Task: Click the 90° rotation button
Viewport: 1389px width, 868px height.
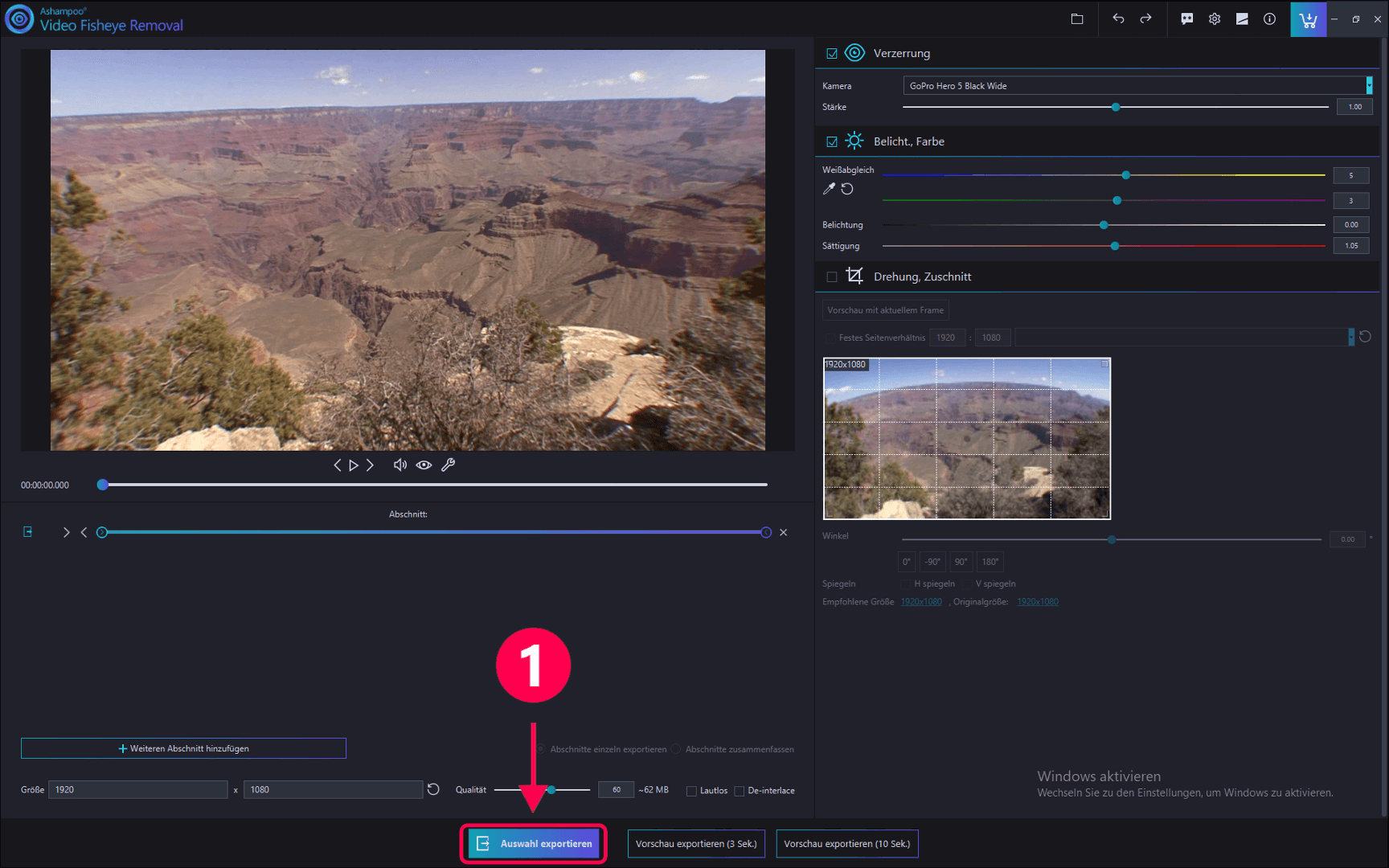Action: click(x=961, y=562)
